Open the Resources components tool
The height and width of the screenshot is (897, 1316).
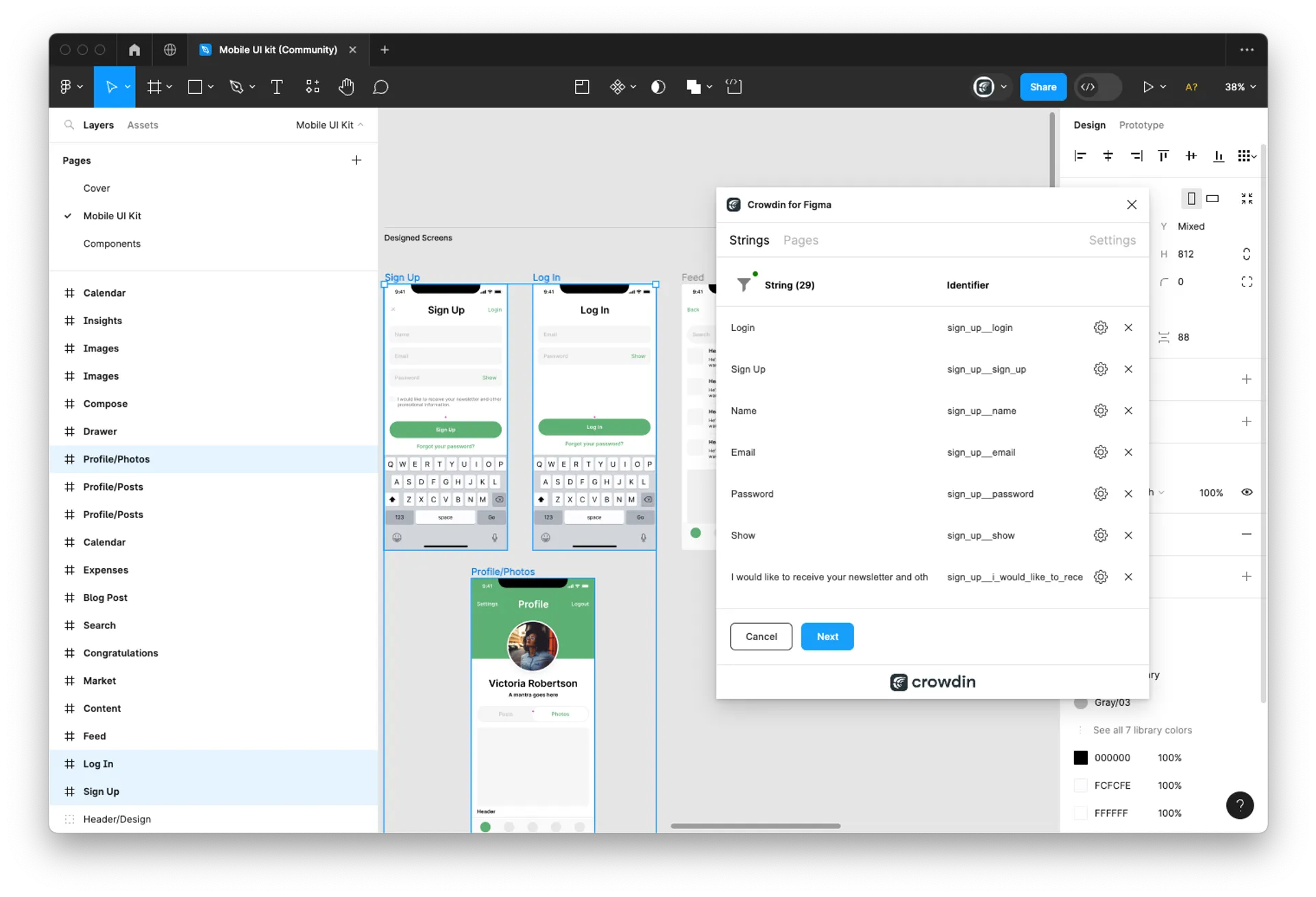coord(313,86)
